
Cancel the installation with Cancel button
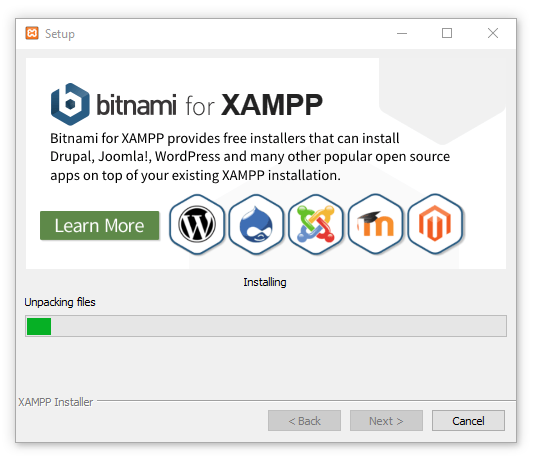click(468, 421)
